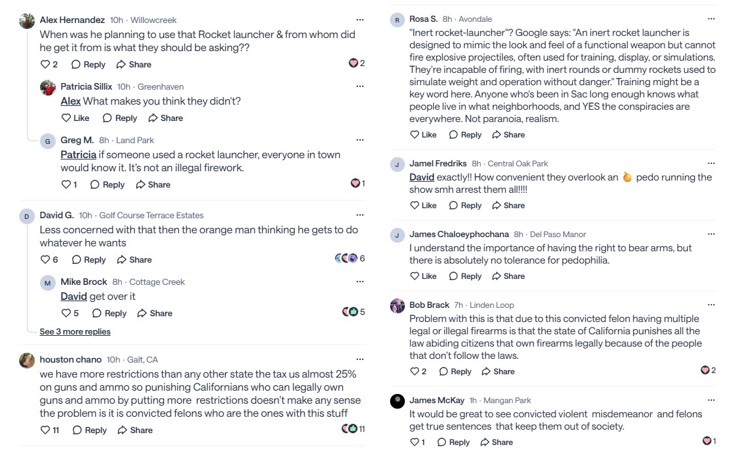The width and height of the screenshot is (734, 474).
Task: Open Bob Brack's profile avatar
Action: (397, 305)
